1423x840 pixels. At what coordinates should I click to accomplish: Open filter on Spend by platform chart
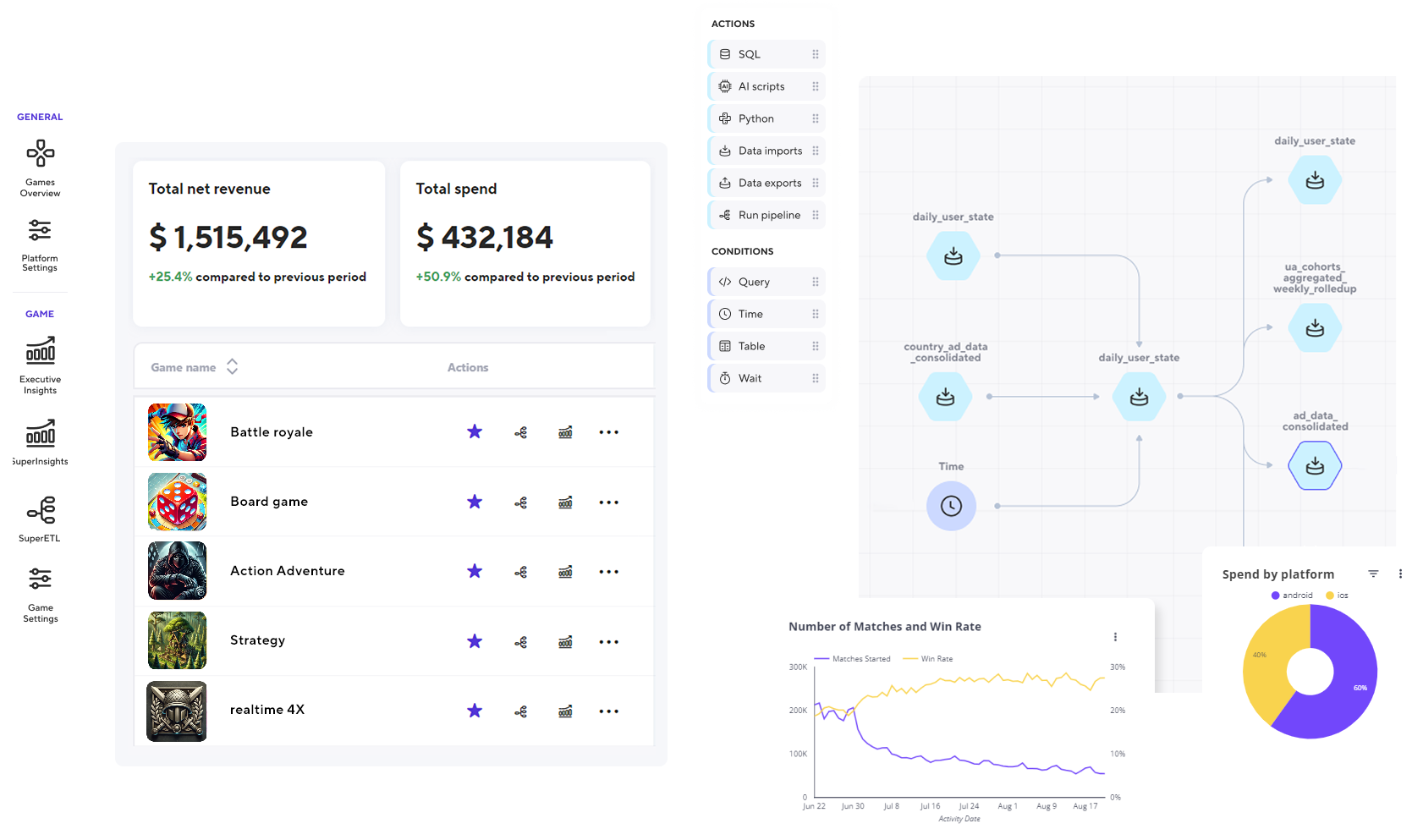click(x=1373, y=574)
